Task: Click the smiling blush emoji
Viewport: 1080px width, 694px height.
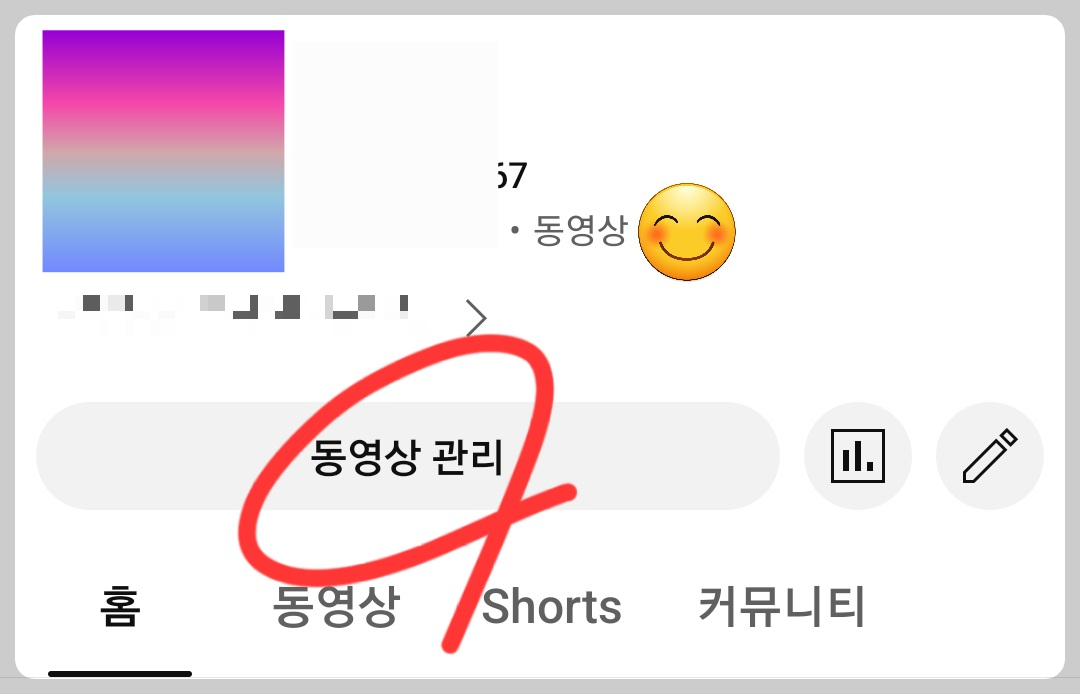Action: tap(687, 232)
